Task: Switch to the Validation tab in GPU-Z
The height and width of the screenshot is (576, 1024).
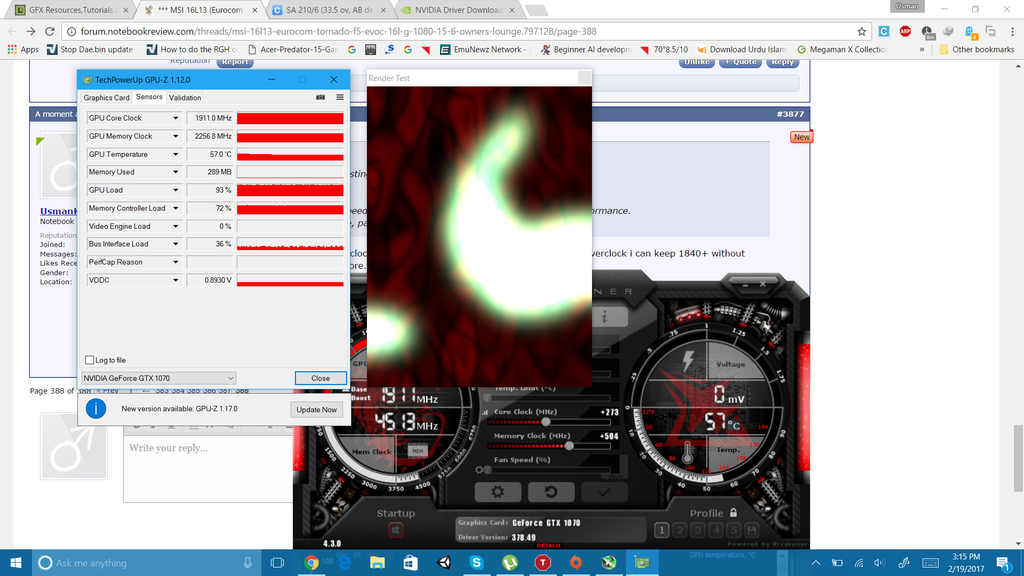Action: tap(185, 97)
